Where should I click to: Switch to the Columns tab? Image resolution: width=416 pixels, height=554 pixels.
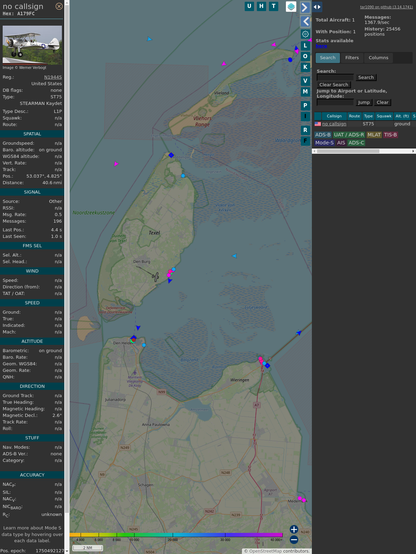(378, 58)
